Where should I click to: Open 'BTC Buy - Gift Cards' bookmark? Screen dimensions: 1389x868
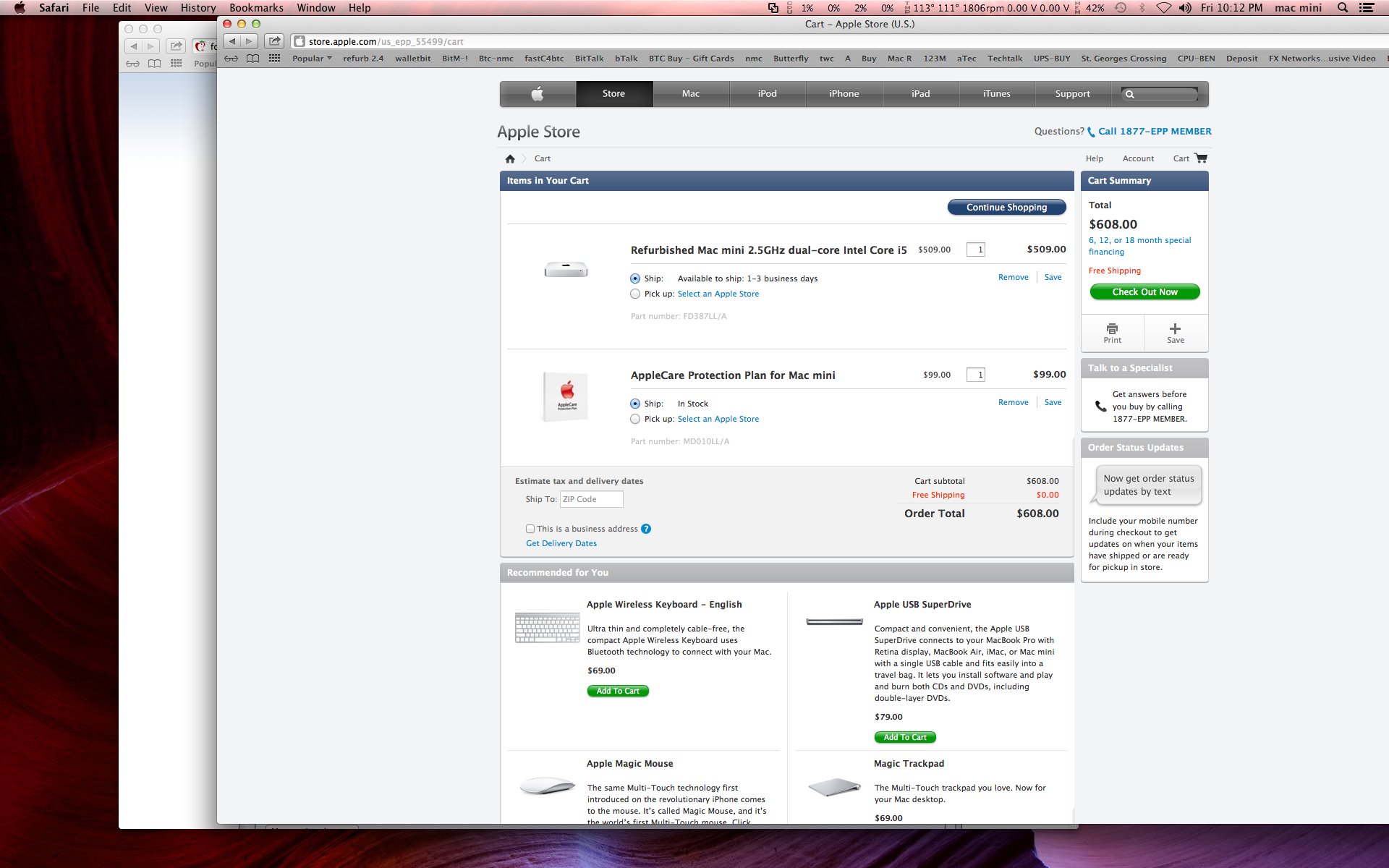tap(691, 59)
